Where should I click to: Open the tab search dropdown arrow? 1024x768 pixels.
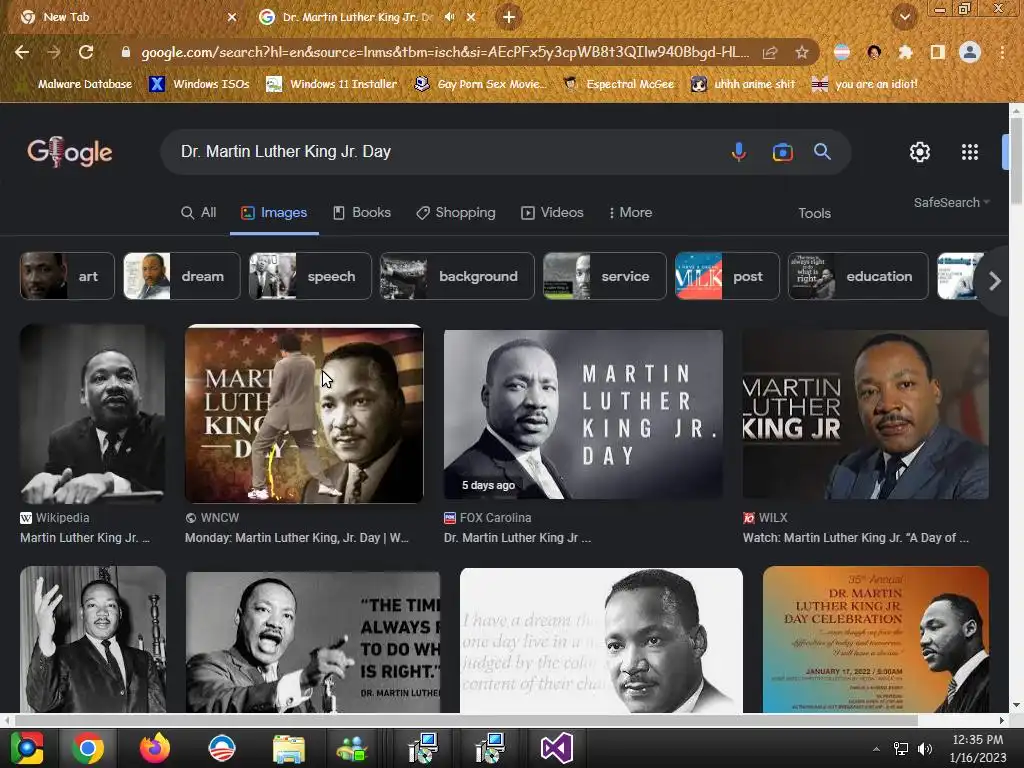tap(904, 17)
